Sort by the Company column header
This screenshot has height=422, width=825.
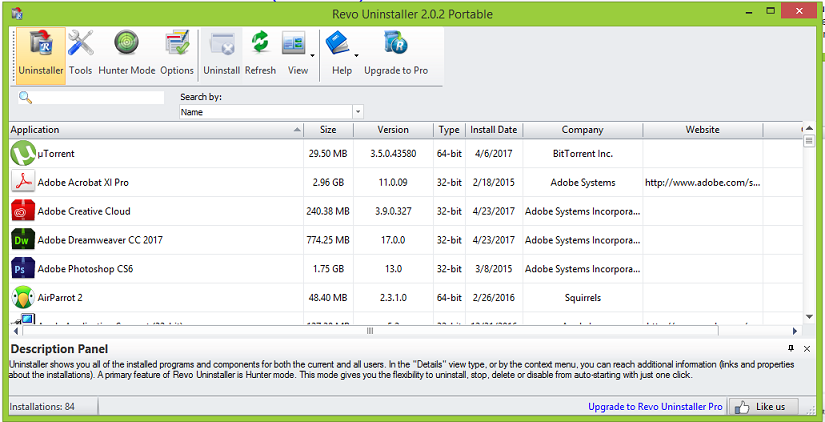tap(582, 130)
